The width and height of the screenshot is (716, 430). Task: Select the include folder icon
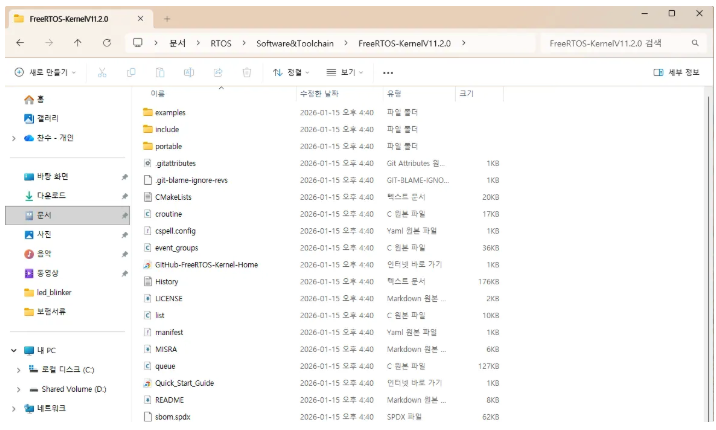pos(147,129)
